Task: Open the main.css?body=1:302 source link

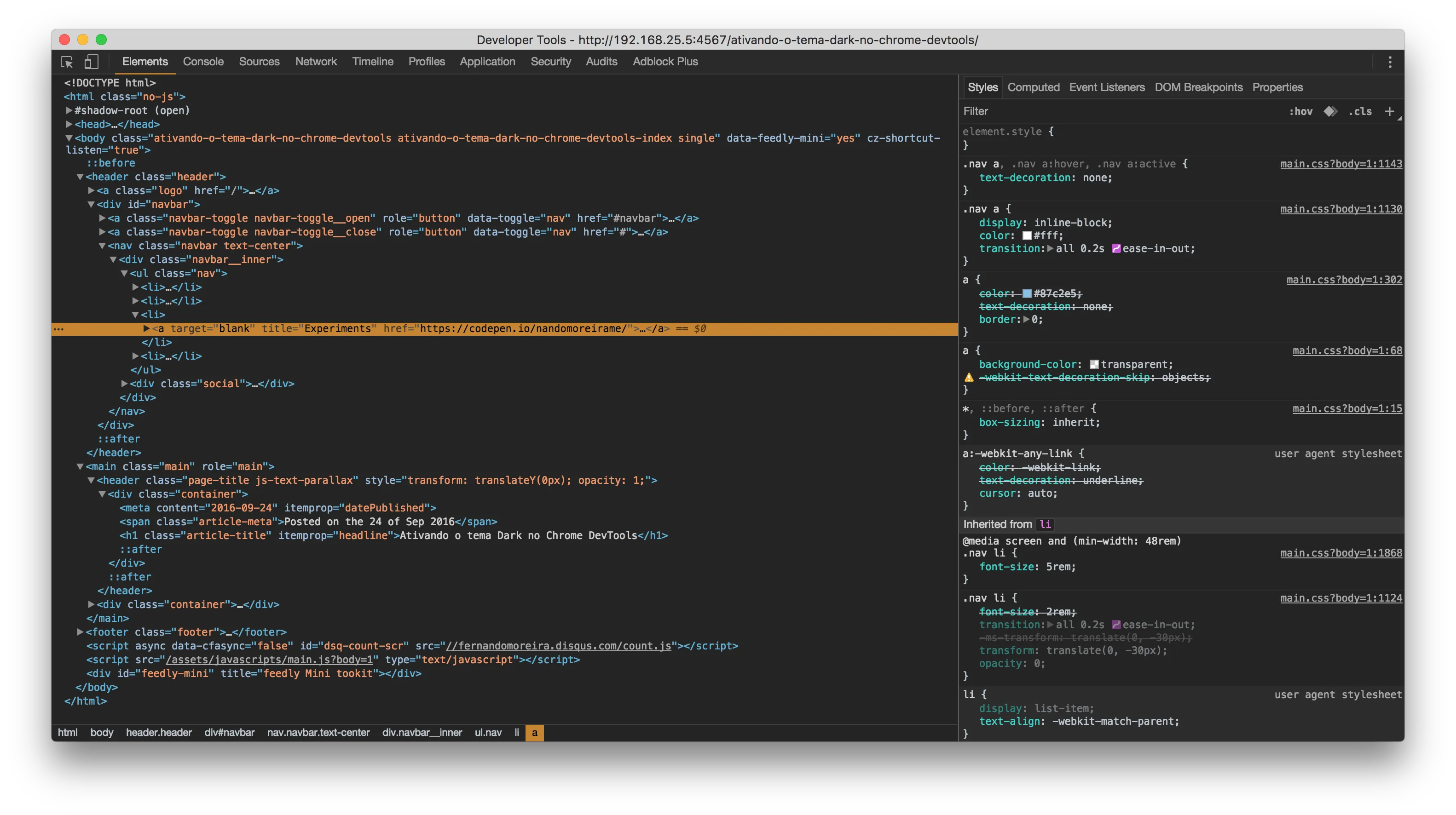Action: point(1344,280)
